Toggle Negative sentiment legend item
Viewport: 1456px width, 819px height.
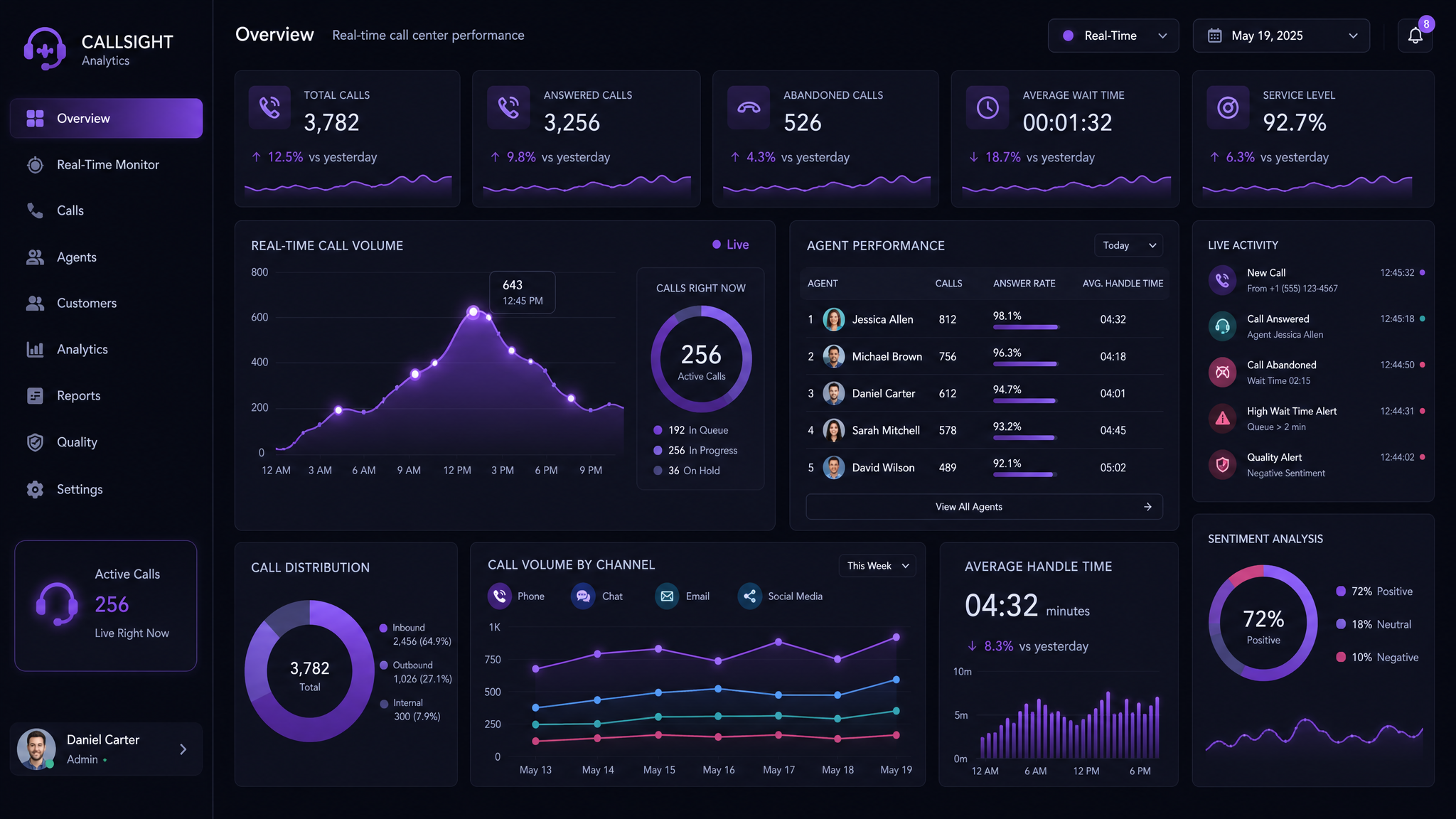pyautogui.click(x=1377, y=658)
